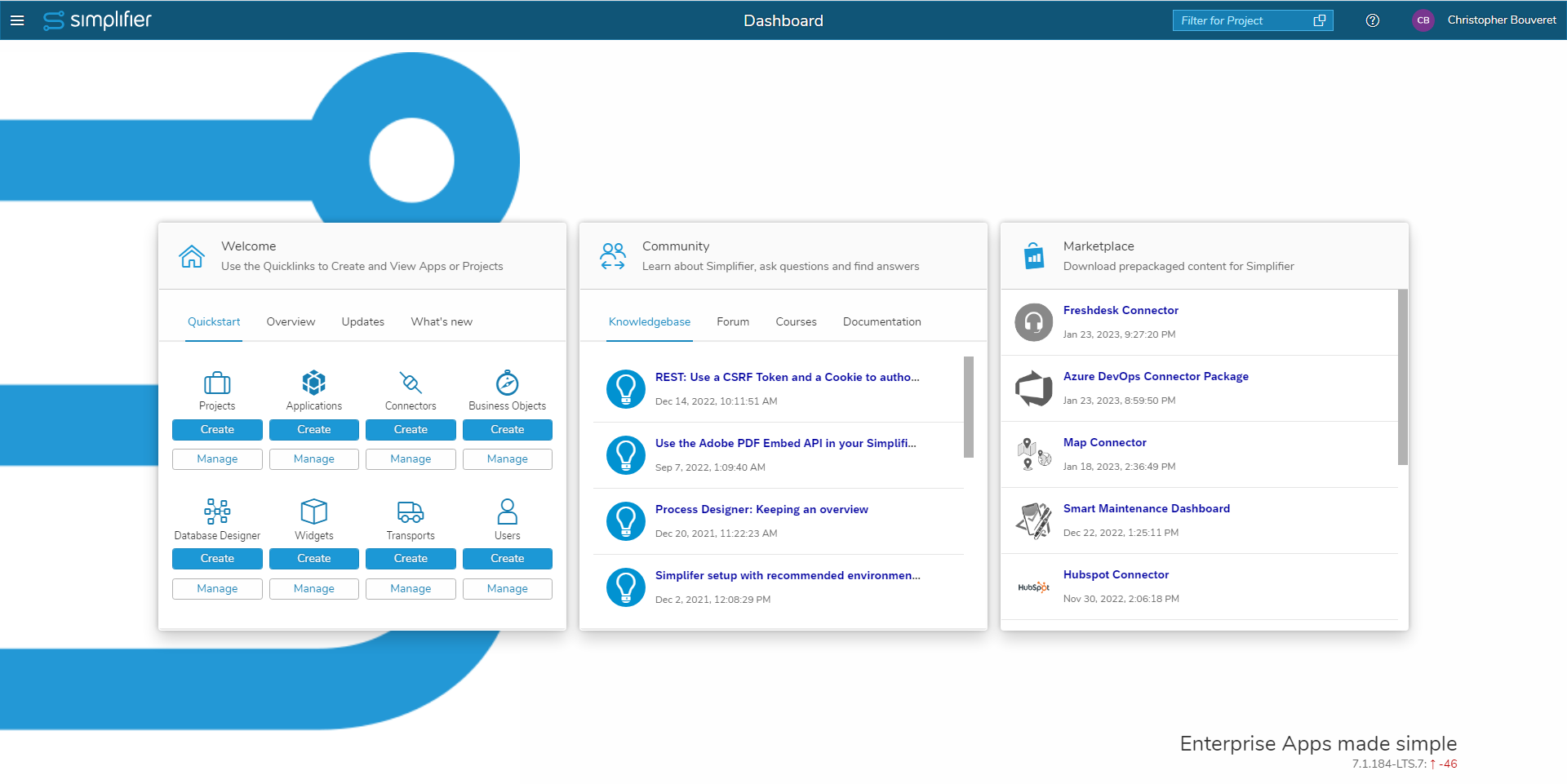The height and width of the screenshot is (784, 1567).
Task: Click the Hubspot Connector logo
Action: click(x=1033, y=586)
